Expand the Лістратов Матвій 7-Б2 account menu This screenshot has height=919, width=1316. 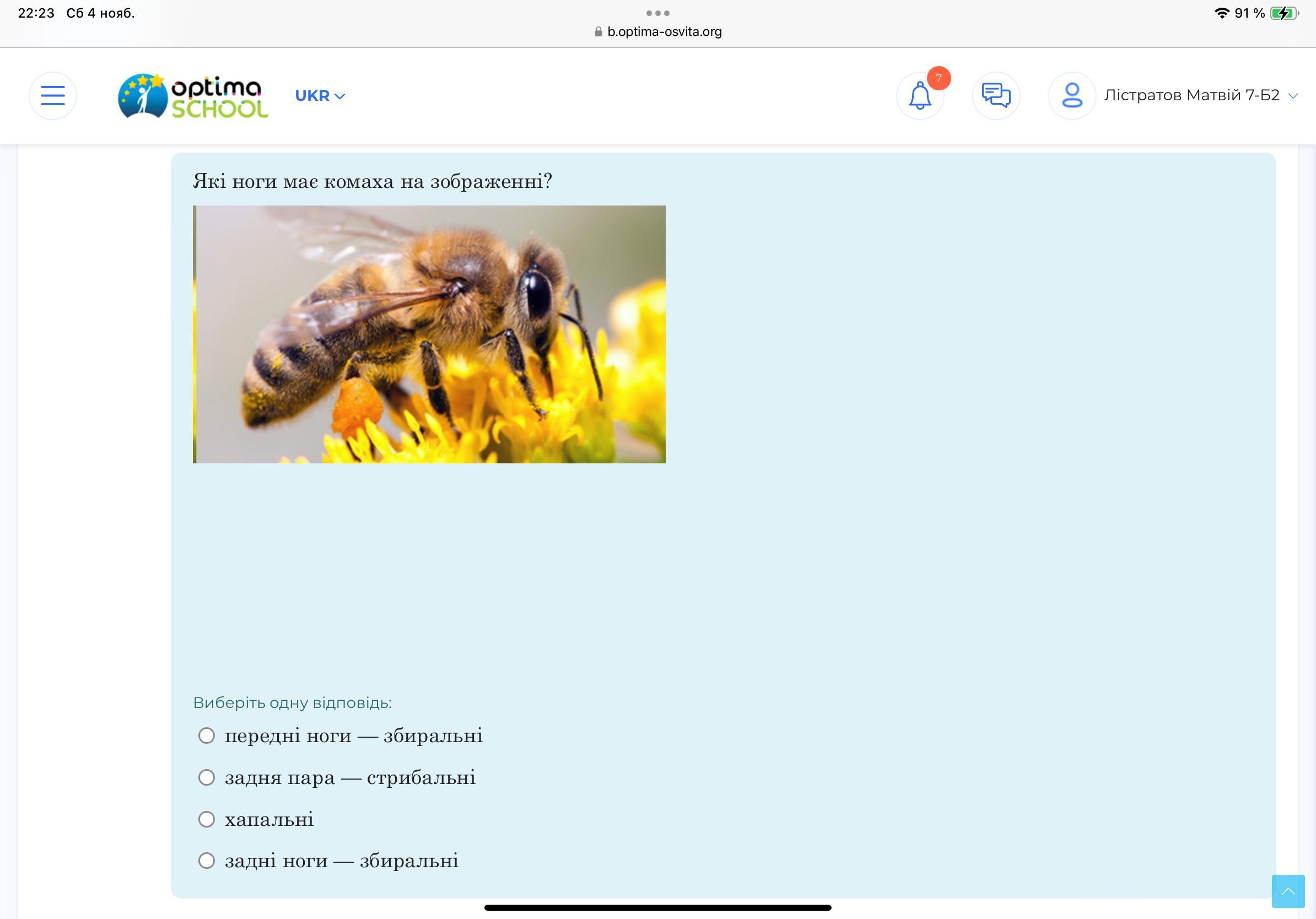(x=1201, y=96)
